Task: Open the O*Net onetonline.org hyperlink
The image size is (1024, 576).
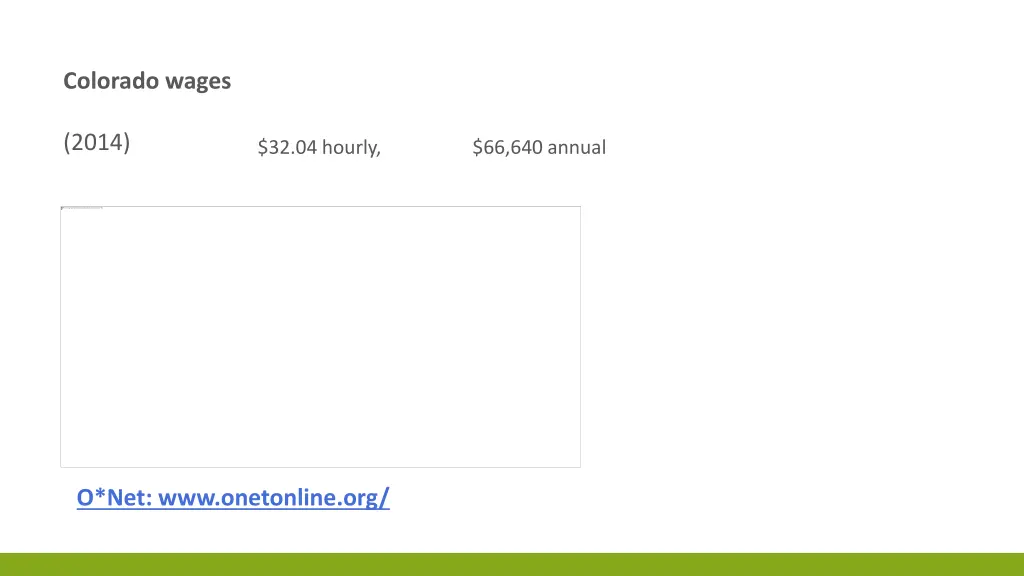Action: (233, 497)
